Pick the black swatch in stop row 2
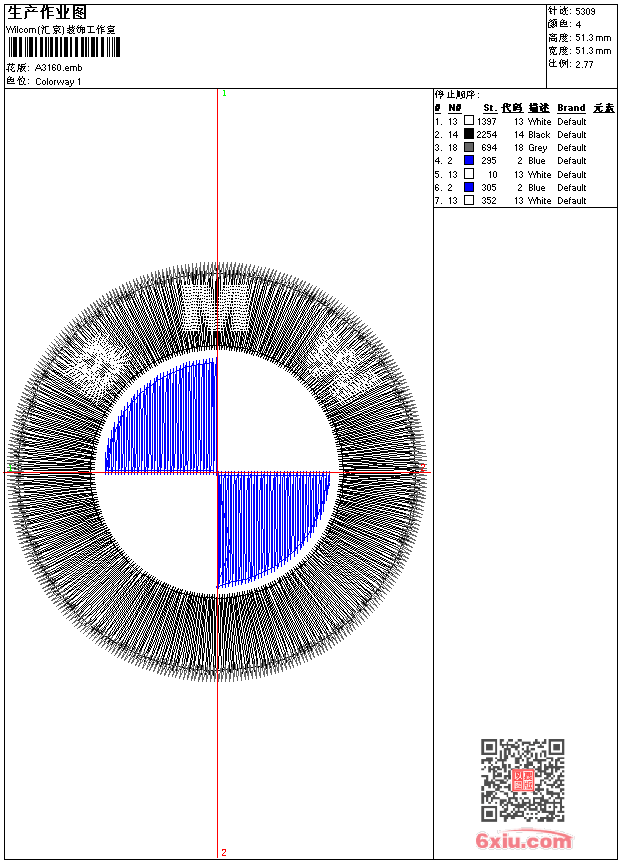This screenshot has width=620, height=860. point(469,134)
